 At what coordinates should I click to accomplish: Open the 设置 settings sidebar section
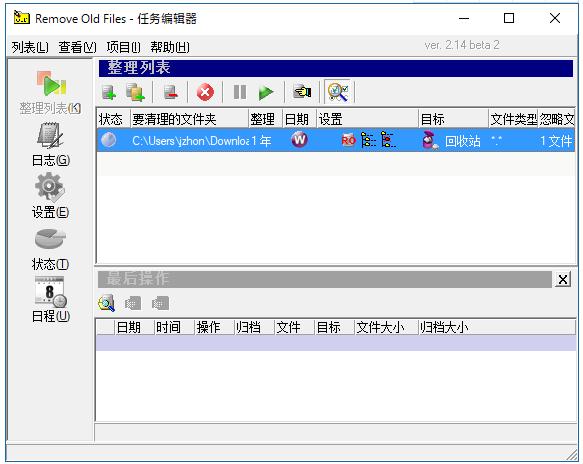(x=51, y=196)
